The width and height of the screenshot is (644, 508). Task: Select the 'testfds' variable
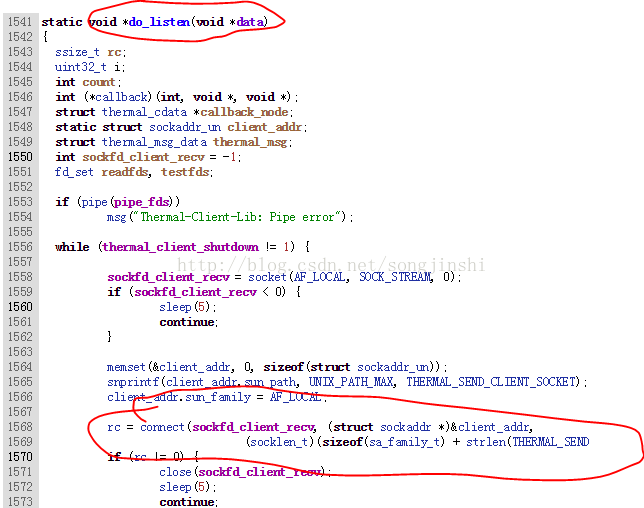[185, 172]
